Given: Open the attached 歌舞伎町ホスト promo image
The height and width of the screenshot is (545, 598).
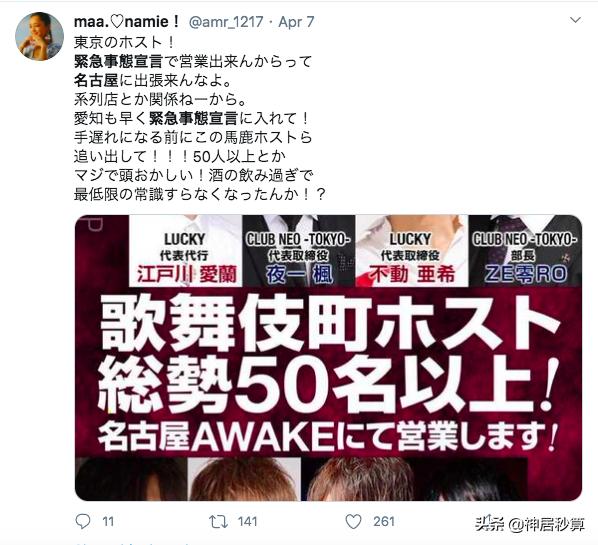Looking at the screenshot, I should [328, 358].
